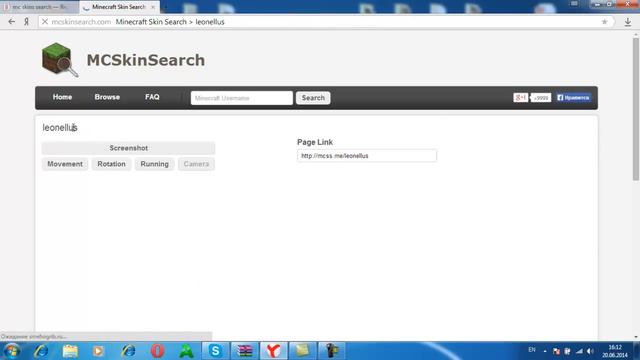The width and height of the screenshot is (640, 360).
Task: Click the browser back arrow
Action: click(x=11, y=22)
